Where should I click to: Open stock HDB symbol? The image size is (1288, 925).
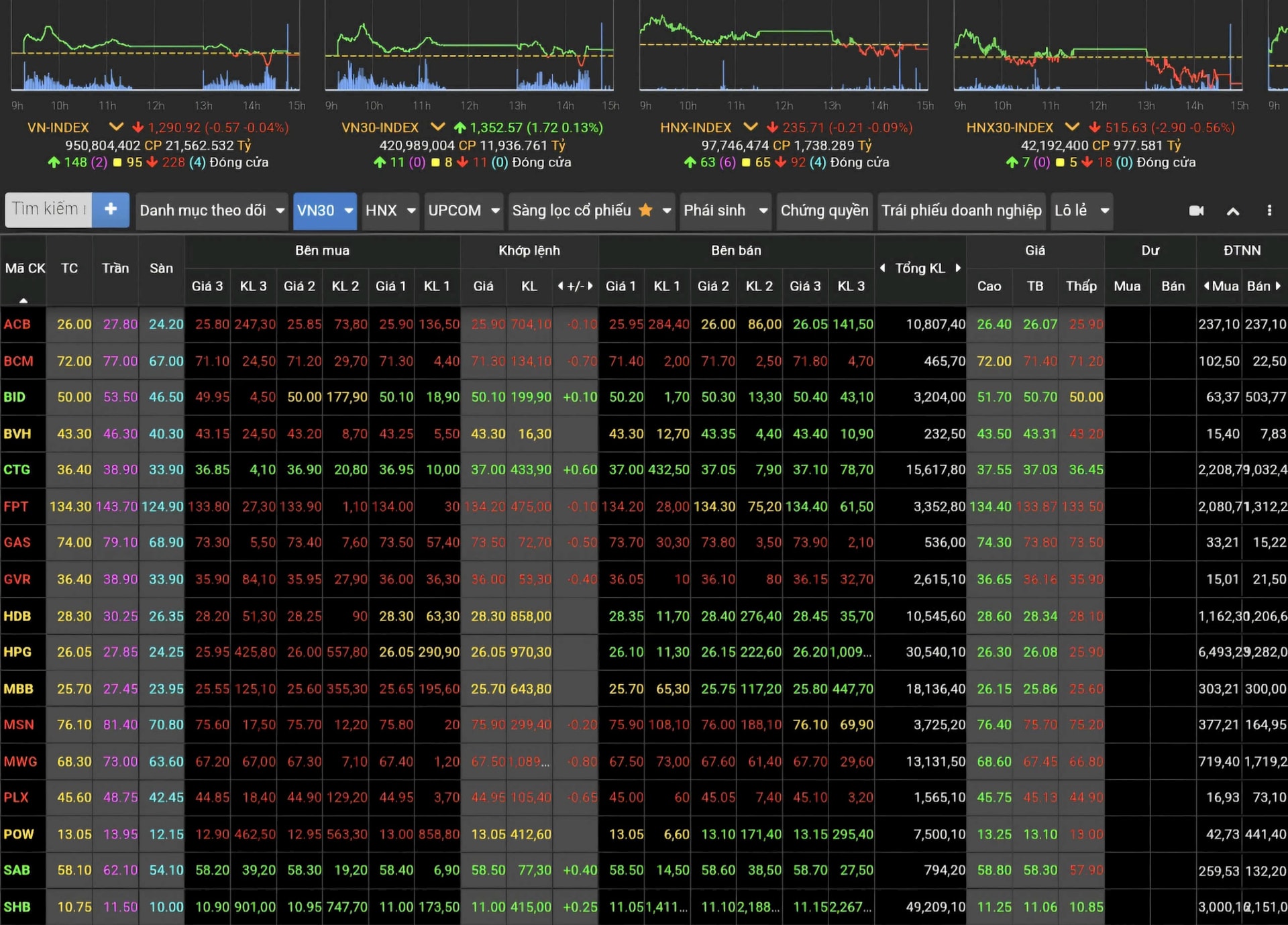point(17,616)
